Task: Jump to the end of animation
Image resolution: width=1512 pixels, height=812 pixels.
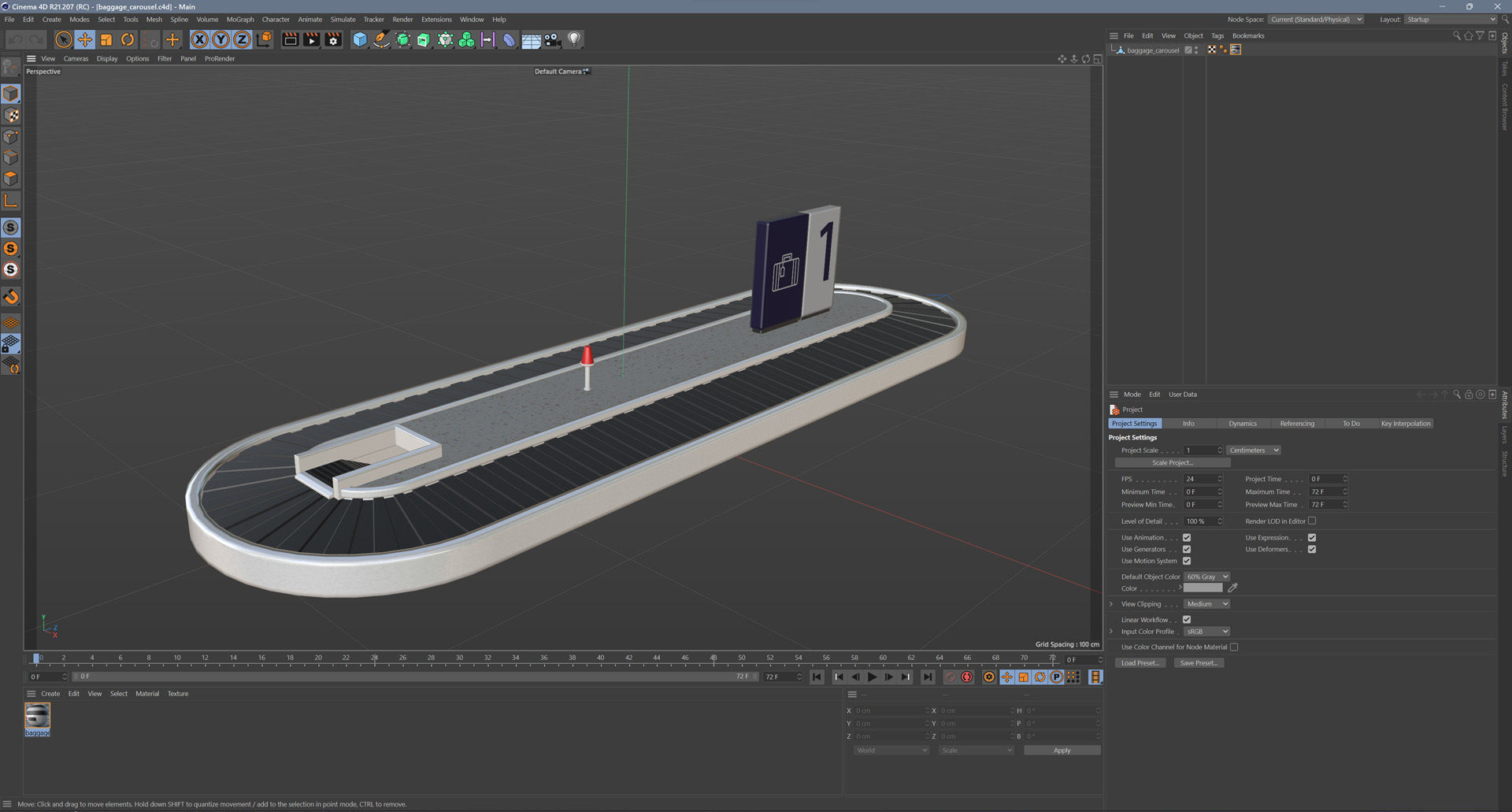Action: (928, 677)
